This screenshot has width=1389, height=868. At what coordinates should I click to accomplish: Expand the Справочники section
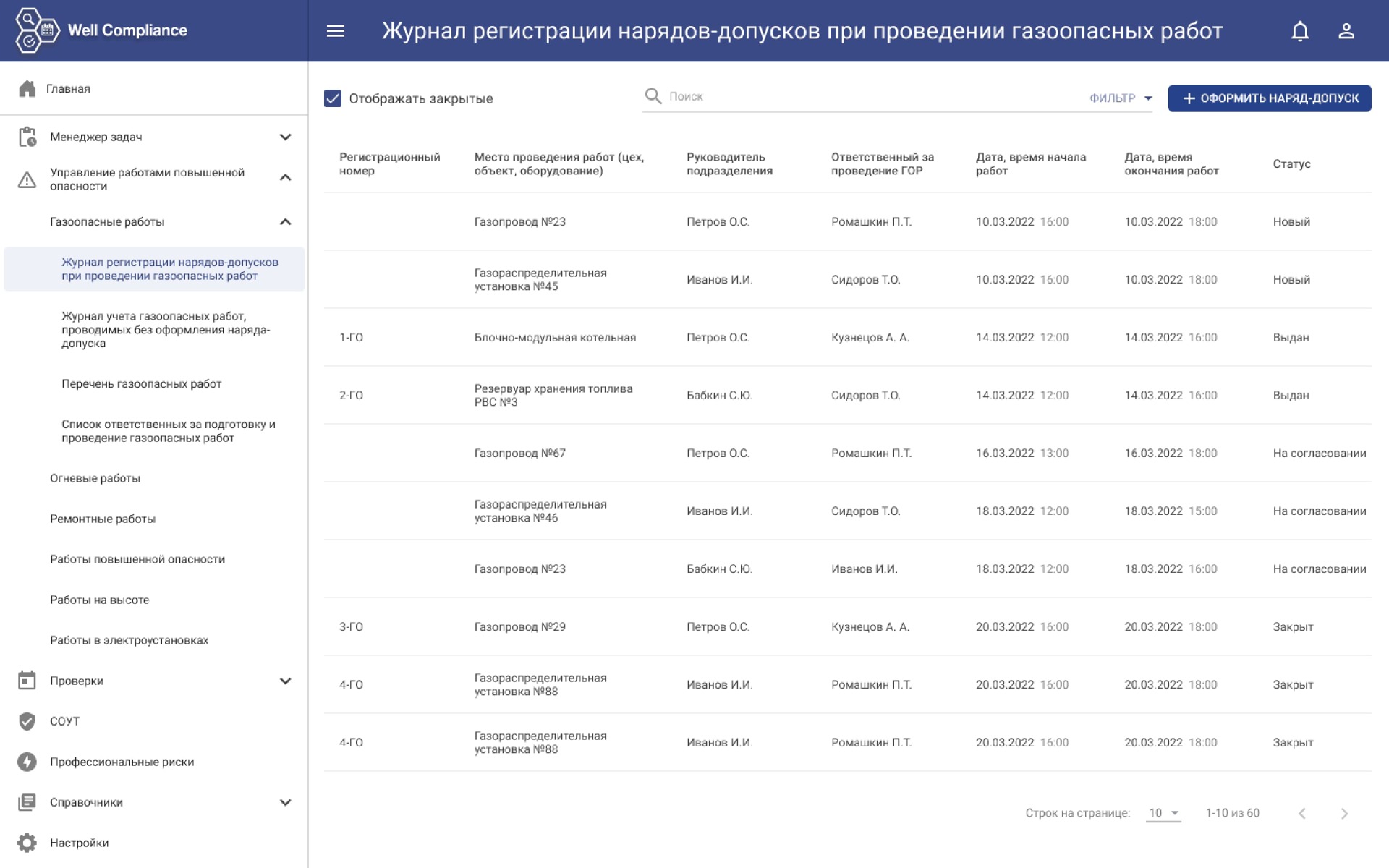pos(285,802)
